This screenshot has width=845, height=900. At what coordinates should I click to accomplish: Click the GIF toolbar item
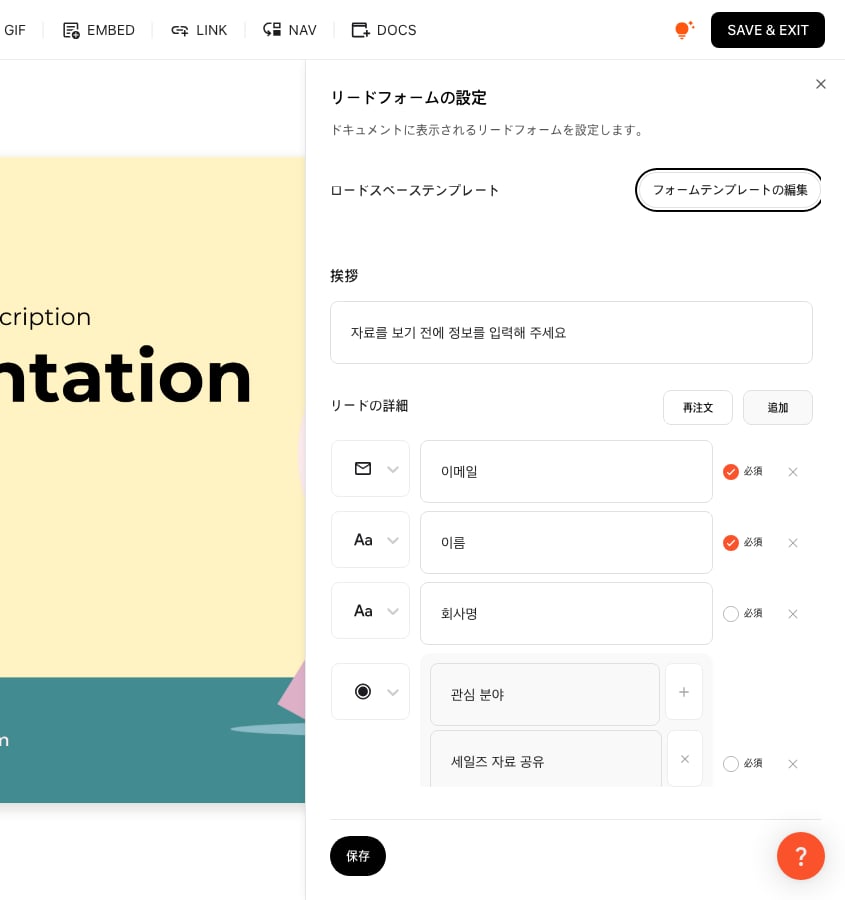(x=15, y=30)
